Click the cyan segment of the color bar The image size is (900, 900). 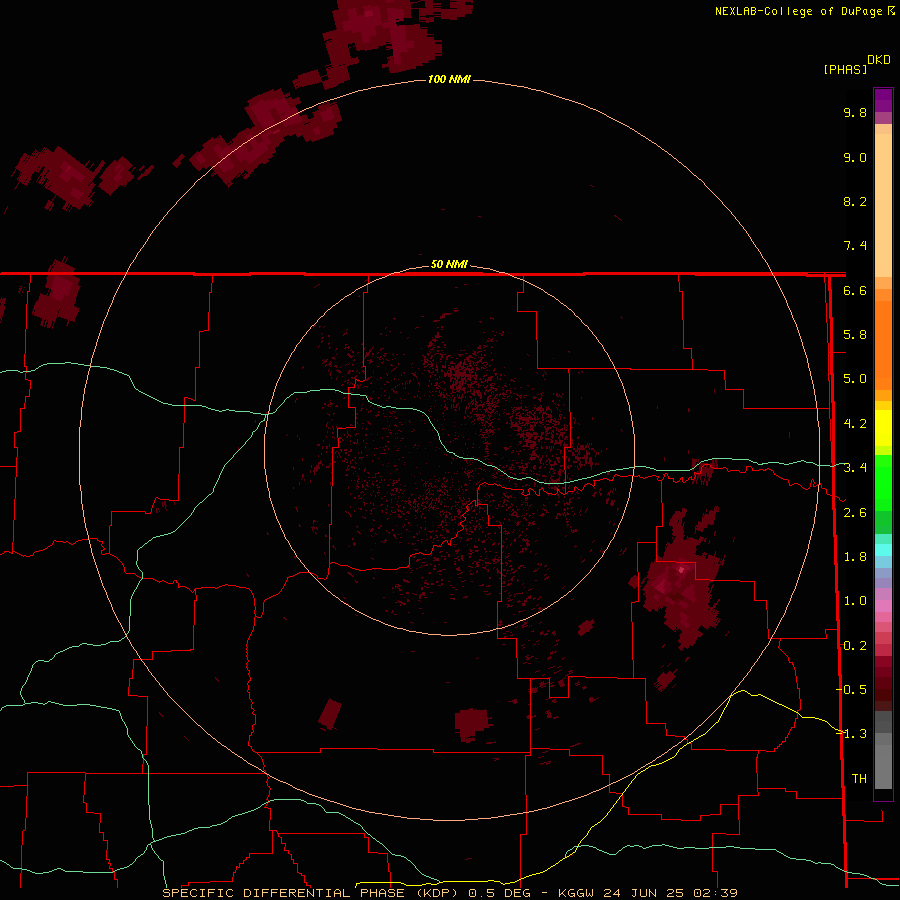[883, 550]
